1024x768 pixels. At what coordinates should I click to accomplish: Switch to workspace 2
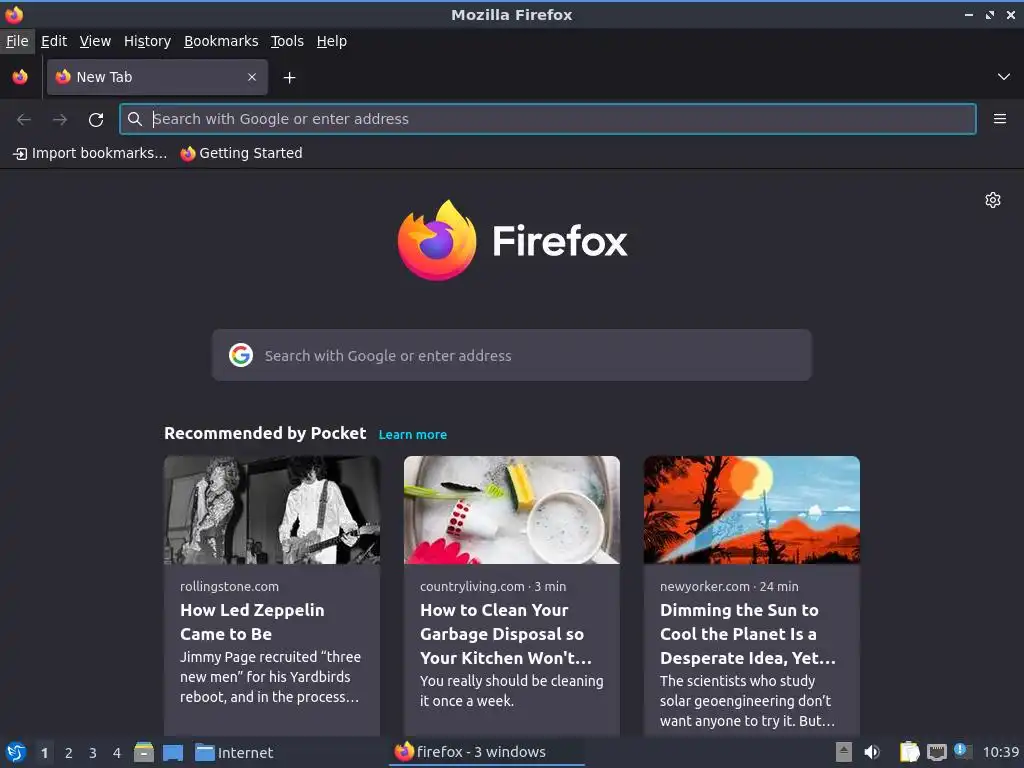(69, 753)
